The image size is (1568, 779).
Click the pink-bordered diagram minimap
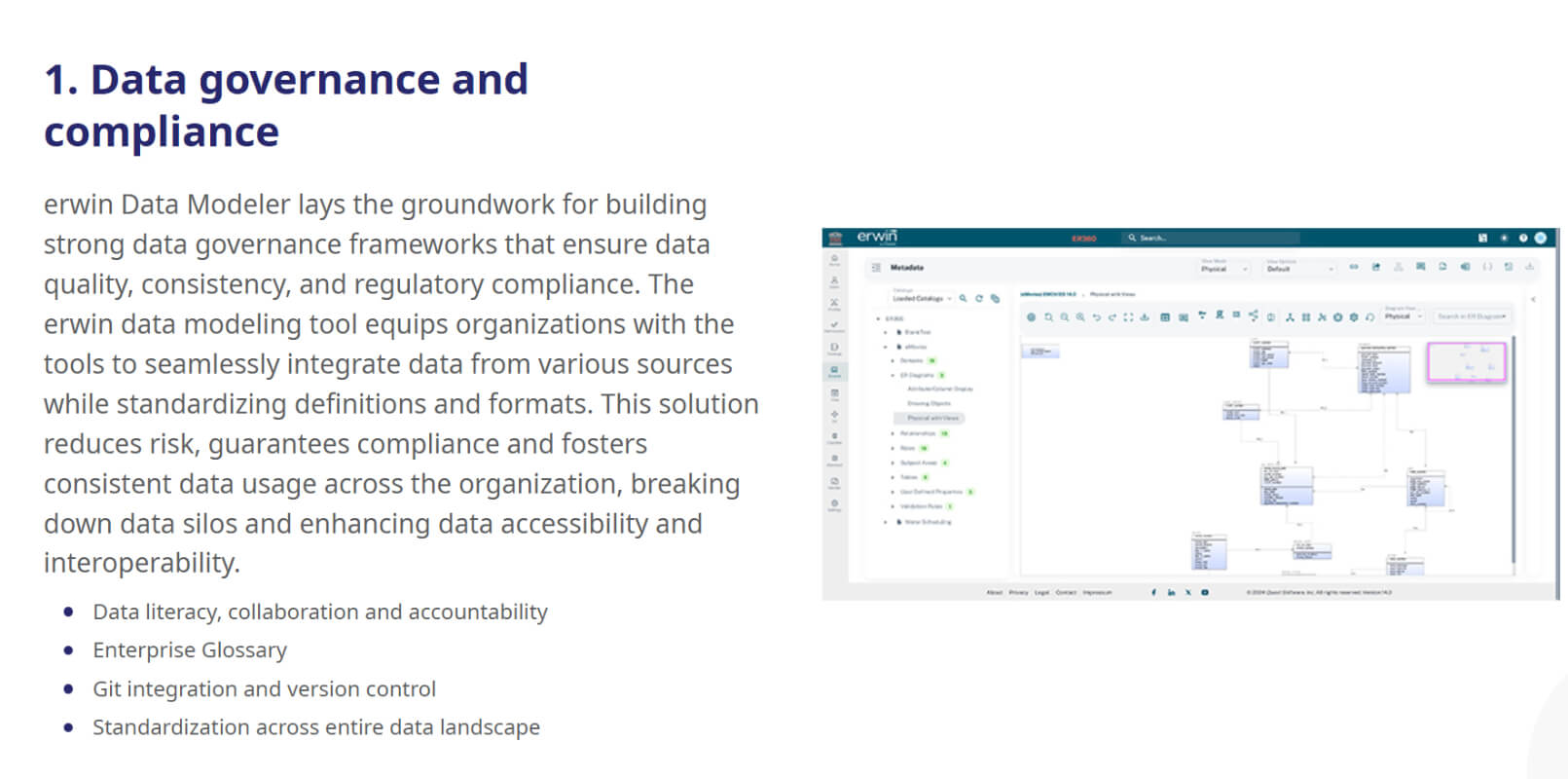[x=1466, y=362]
